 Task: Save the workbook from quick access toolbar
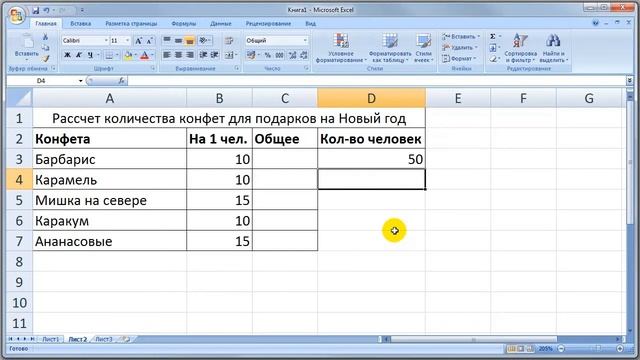[x=36, y=10]
